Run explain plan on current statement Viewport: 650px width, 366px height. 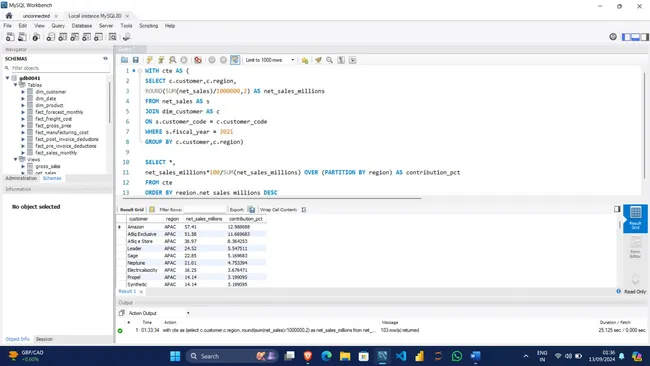pos(172,60)
